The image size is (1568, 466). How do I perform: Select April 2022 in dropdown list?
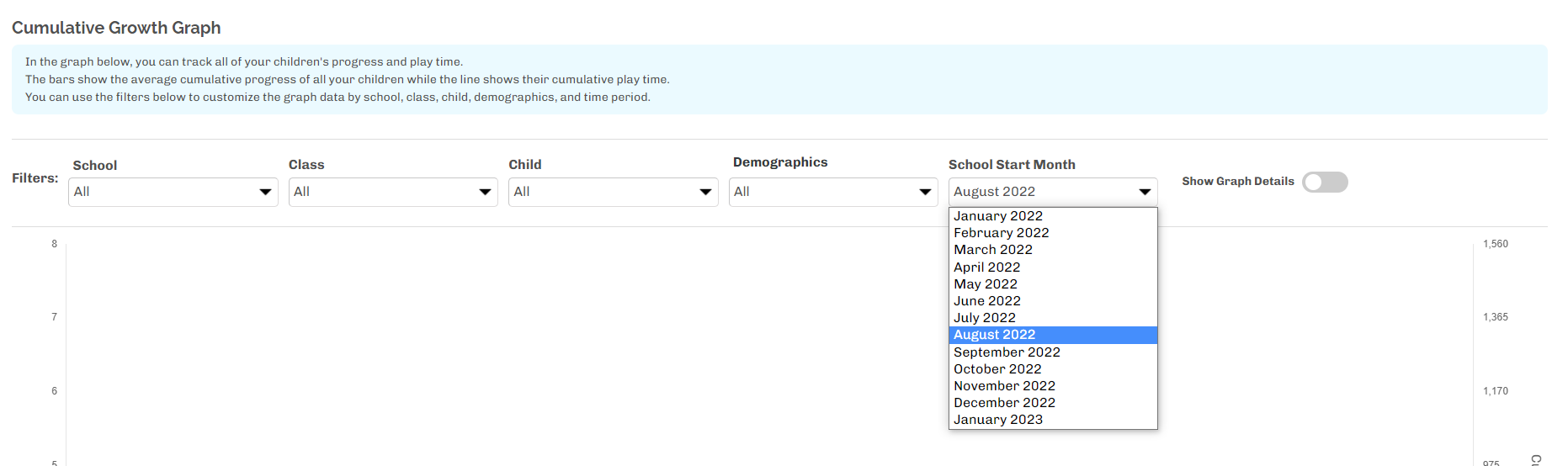coord(987,267)
